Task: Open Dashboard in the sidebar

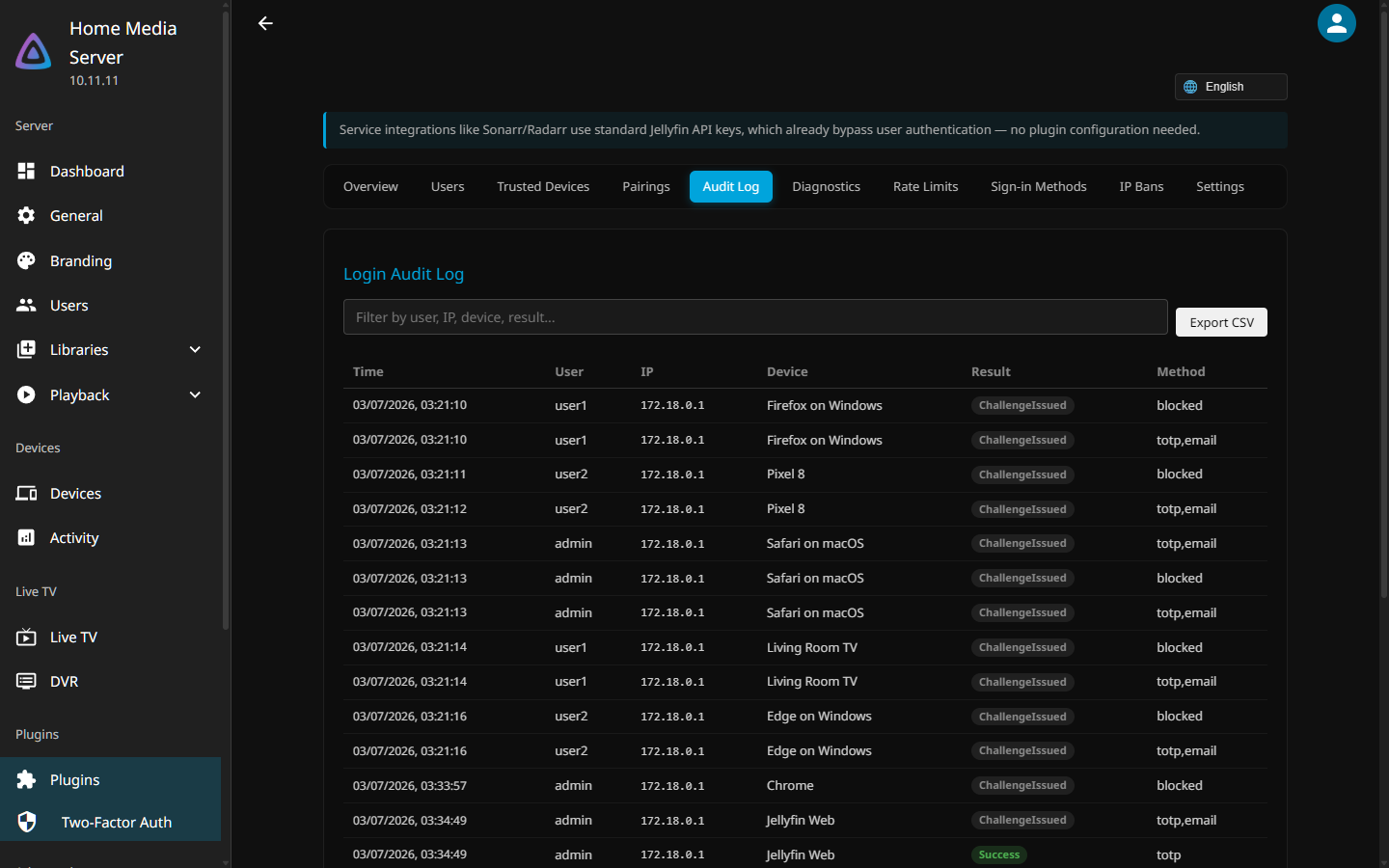Action: [110, 171]
